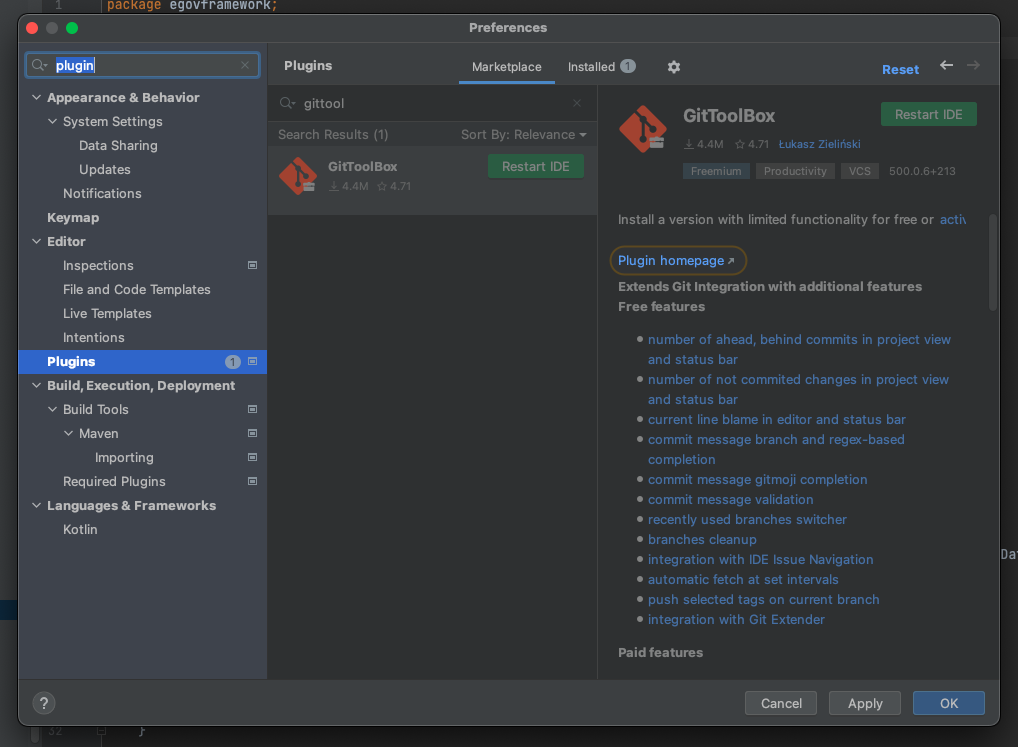Clear the gittool marketplace search

click(577, 103)
